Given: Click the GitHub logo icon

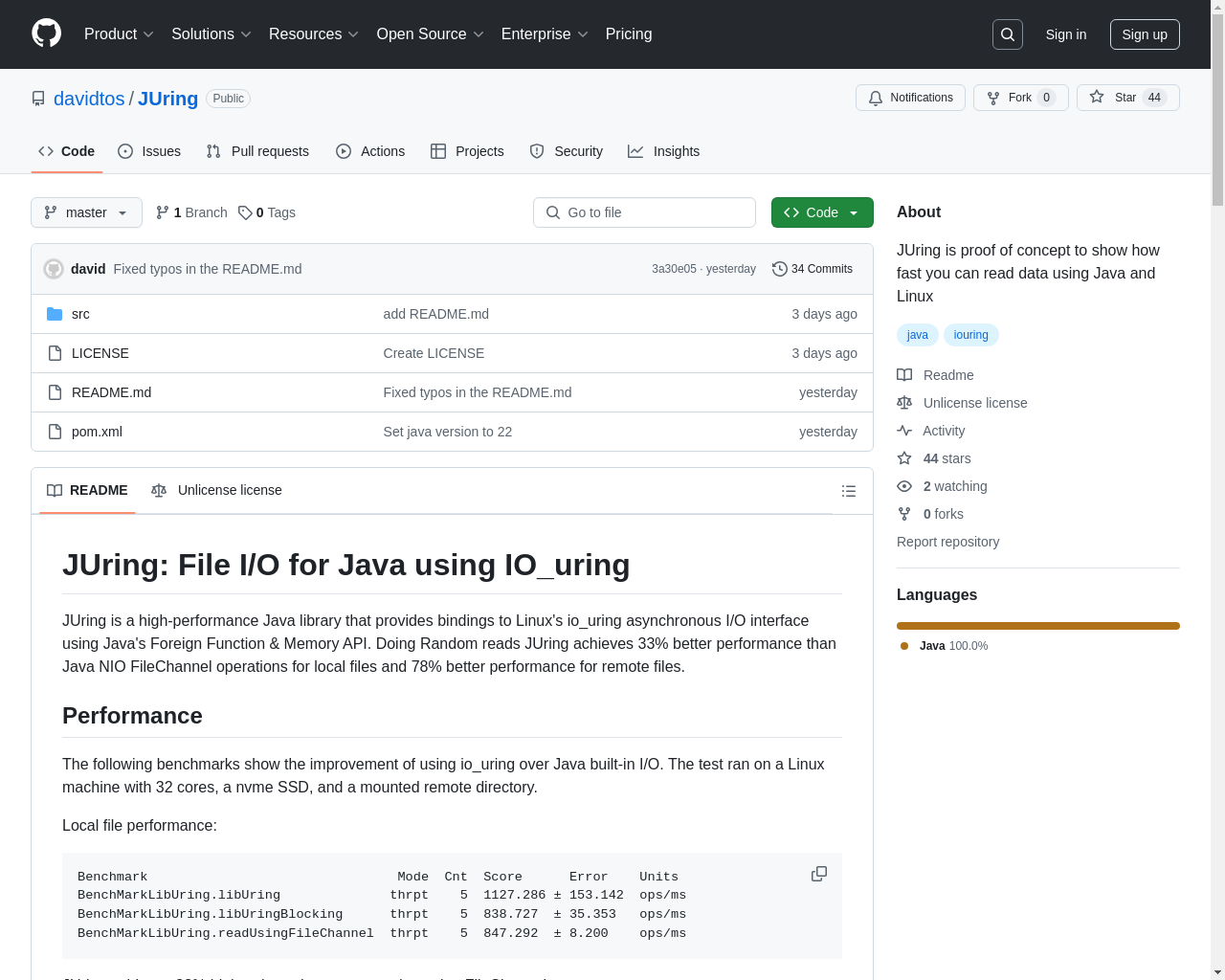Looking at the screenshot, I should coord(47,33).
